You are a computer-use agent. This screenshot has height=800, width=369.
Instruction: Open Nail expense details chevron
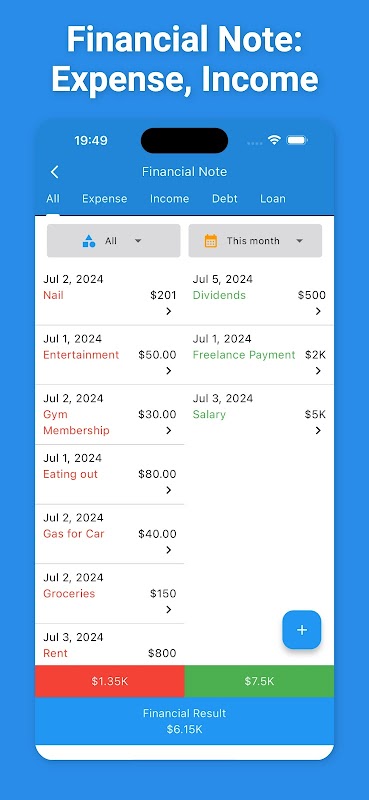168,311
